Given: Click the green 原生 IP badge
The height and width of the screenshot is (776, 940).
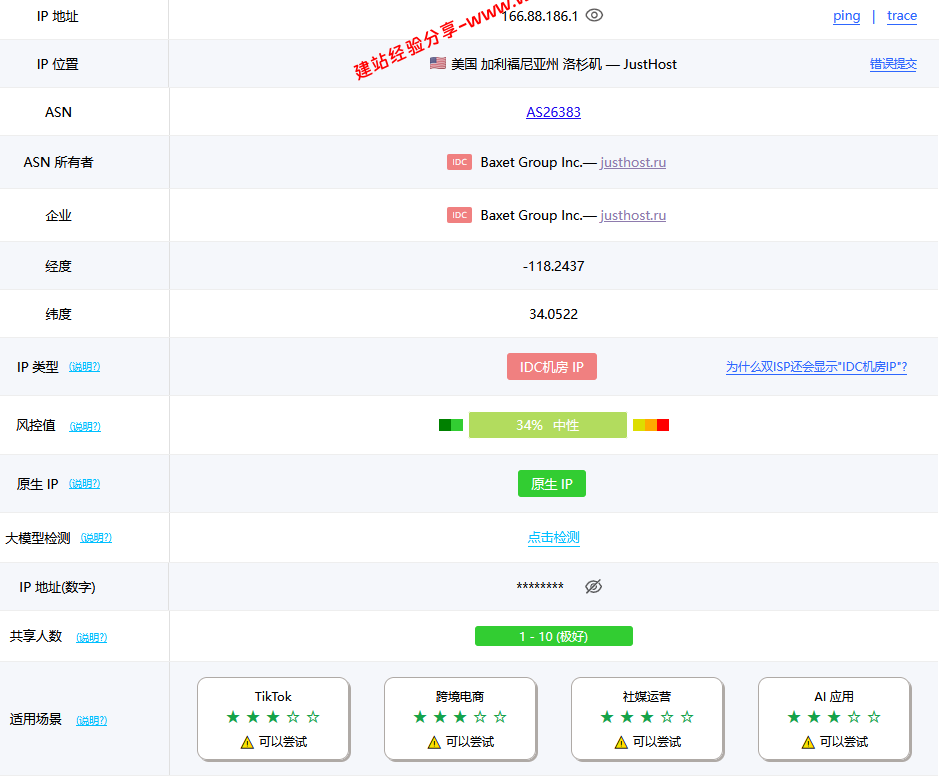Looking at the screenshot, I should [552, 483].
